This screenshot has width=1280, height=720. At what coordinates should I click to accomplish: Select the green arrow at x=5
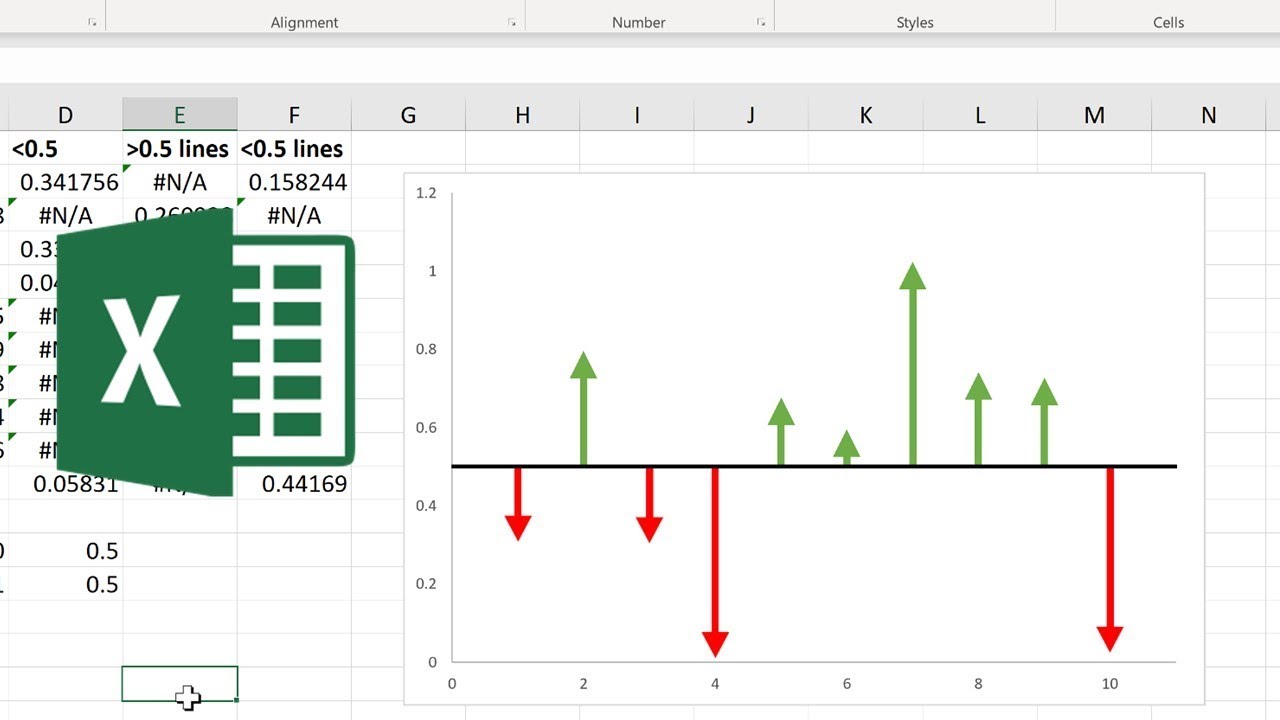tap(781, 431)
